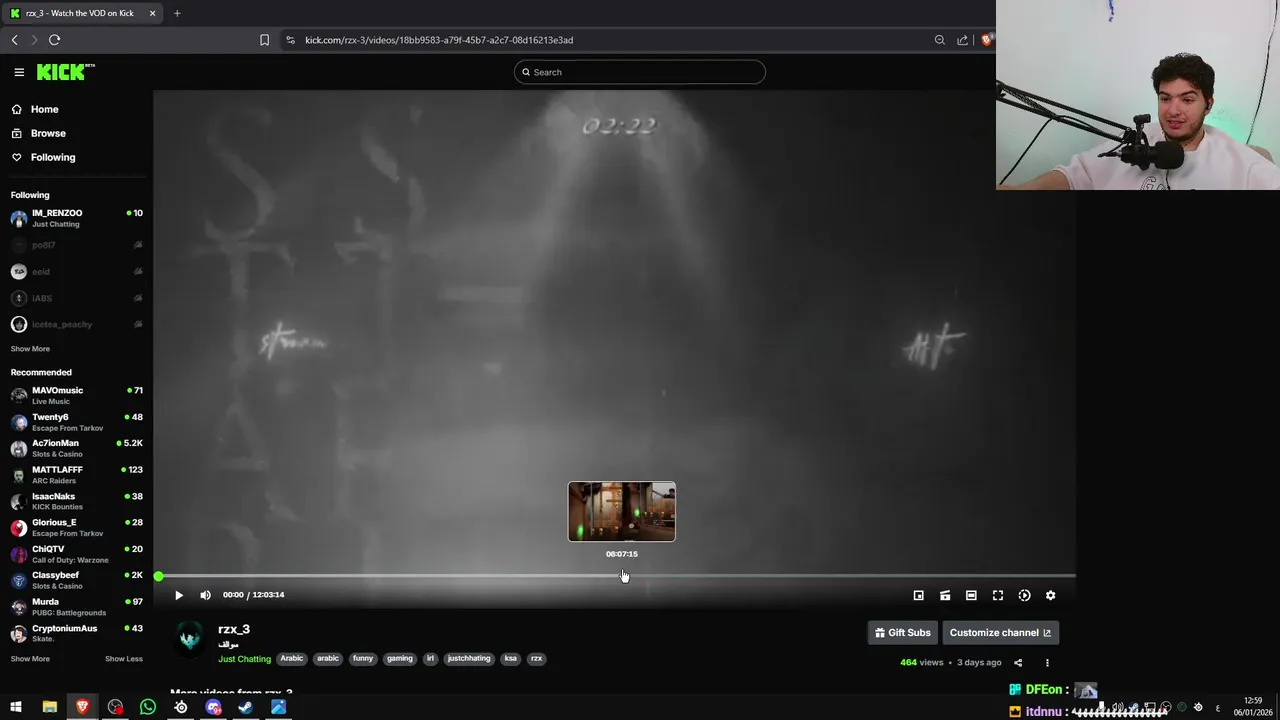This screenshot has height=720, width=1280.
Task: Select the irl tag
Action: pyautogui.click(x=431, y=658)
